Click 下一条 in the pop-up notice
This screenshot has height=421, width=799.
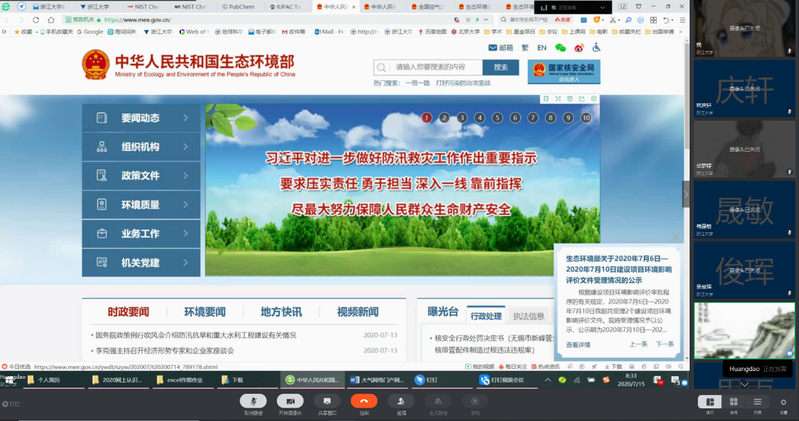pos(664,344)
